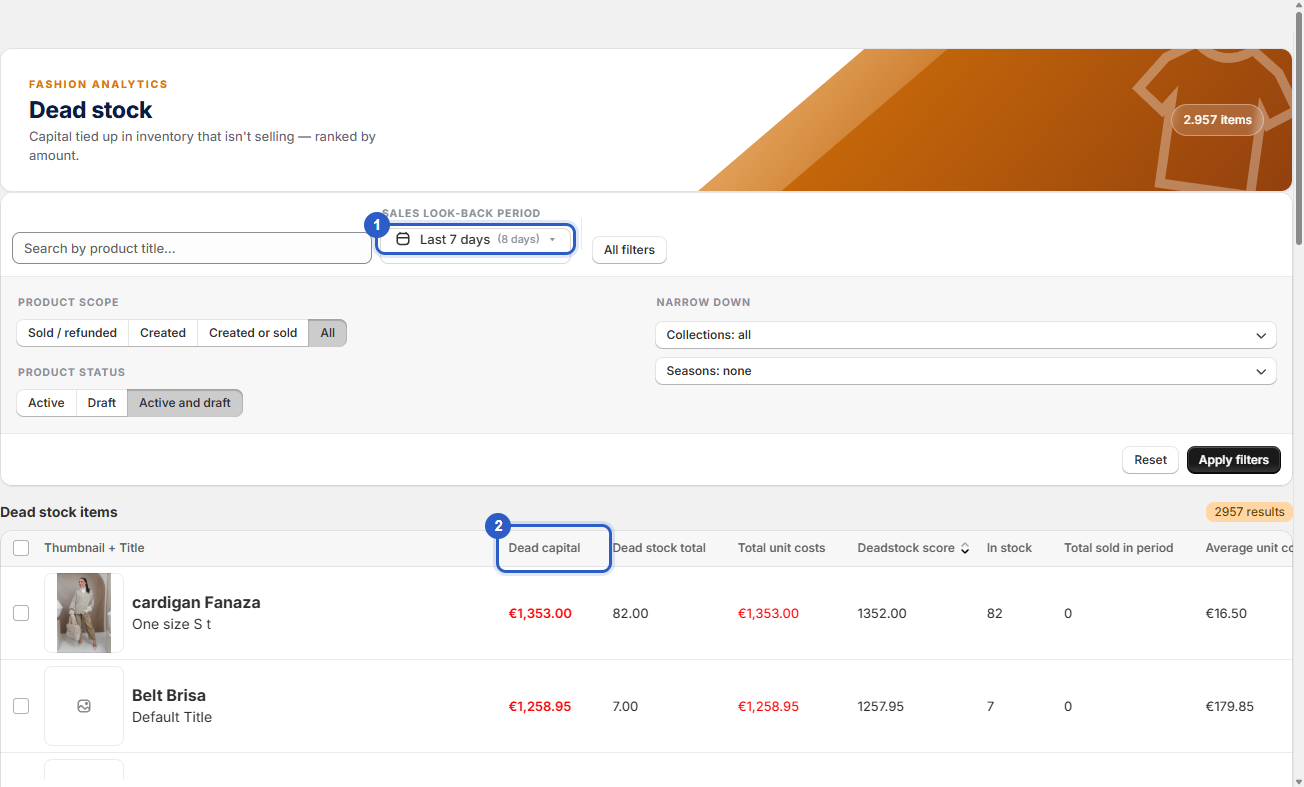Choose Active product status
The image size is (1304, 787).
point(46,403)
